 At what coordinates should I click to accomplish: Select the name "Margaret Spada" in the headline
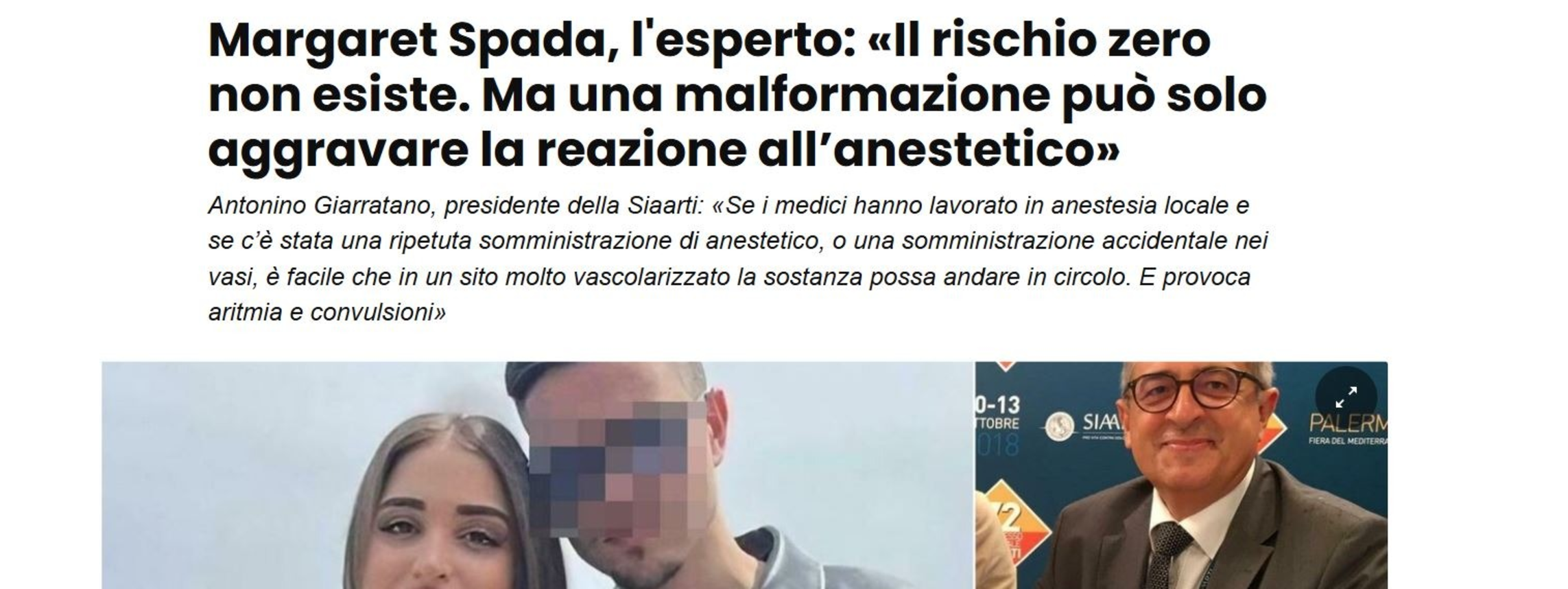408,41
